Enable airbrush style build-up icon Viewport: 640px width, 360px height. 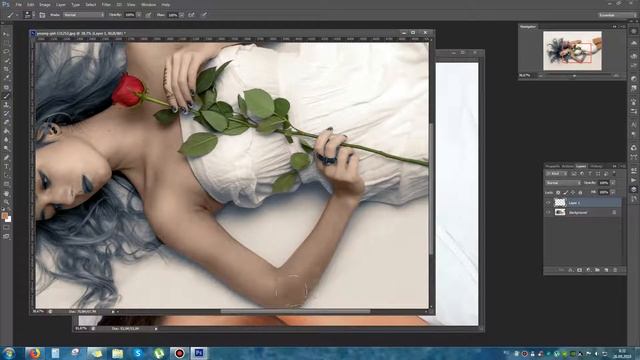(191, 15)
